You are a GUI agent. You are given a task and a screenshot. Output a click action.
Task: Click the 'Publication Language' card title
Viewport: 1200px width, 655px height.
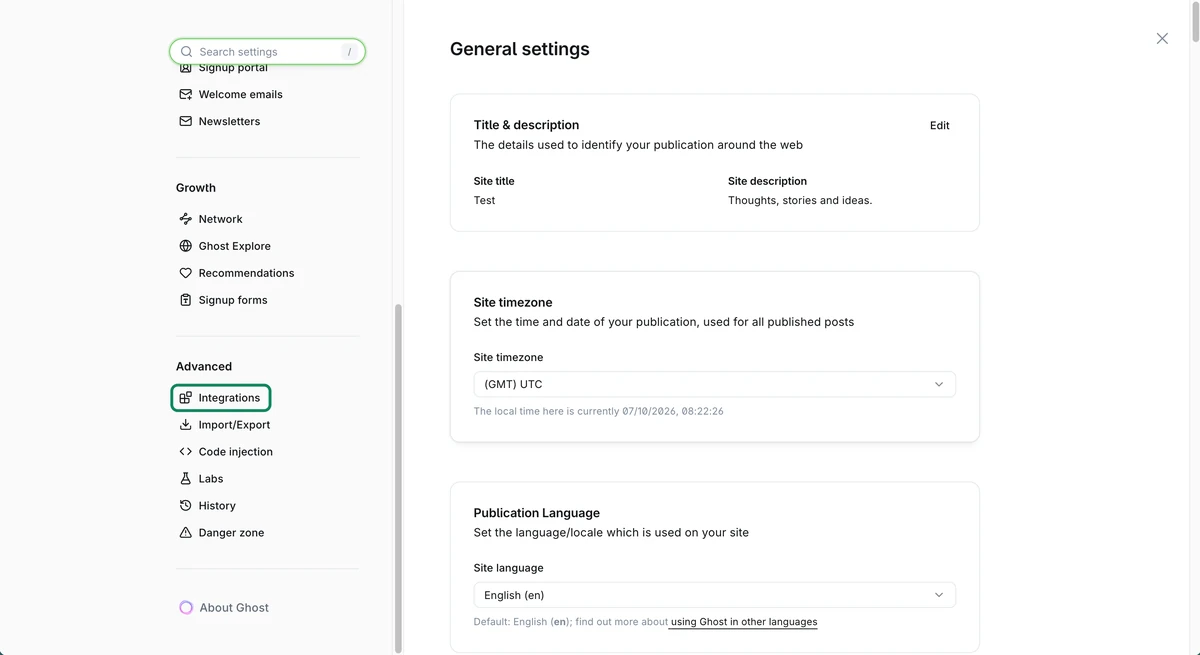coord(537,513)
